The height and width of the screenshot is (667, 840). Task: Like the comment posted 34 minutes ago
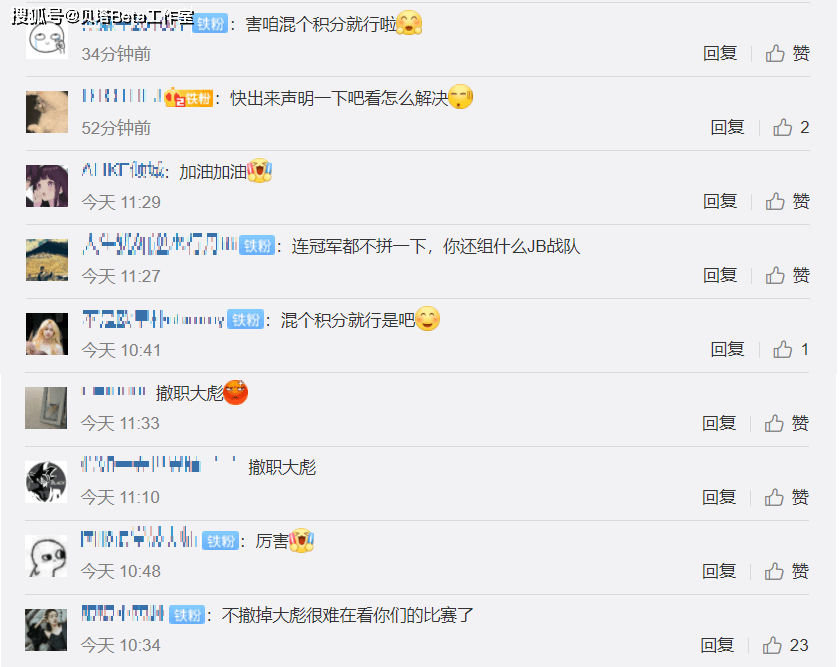pos(788,53)
